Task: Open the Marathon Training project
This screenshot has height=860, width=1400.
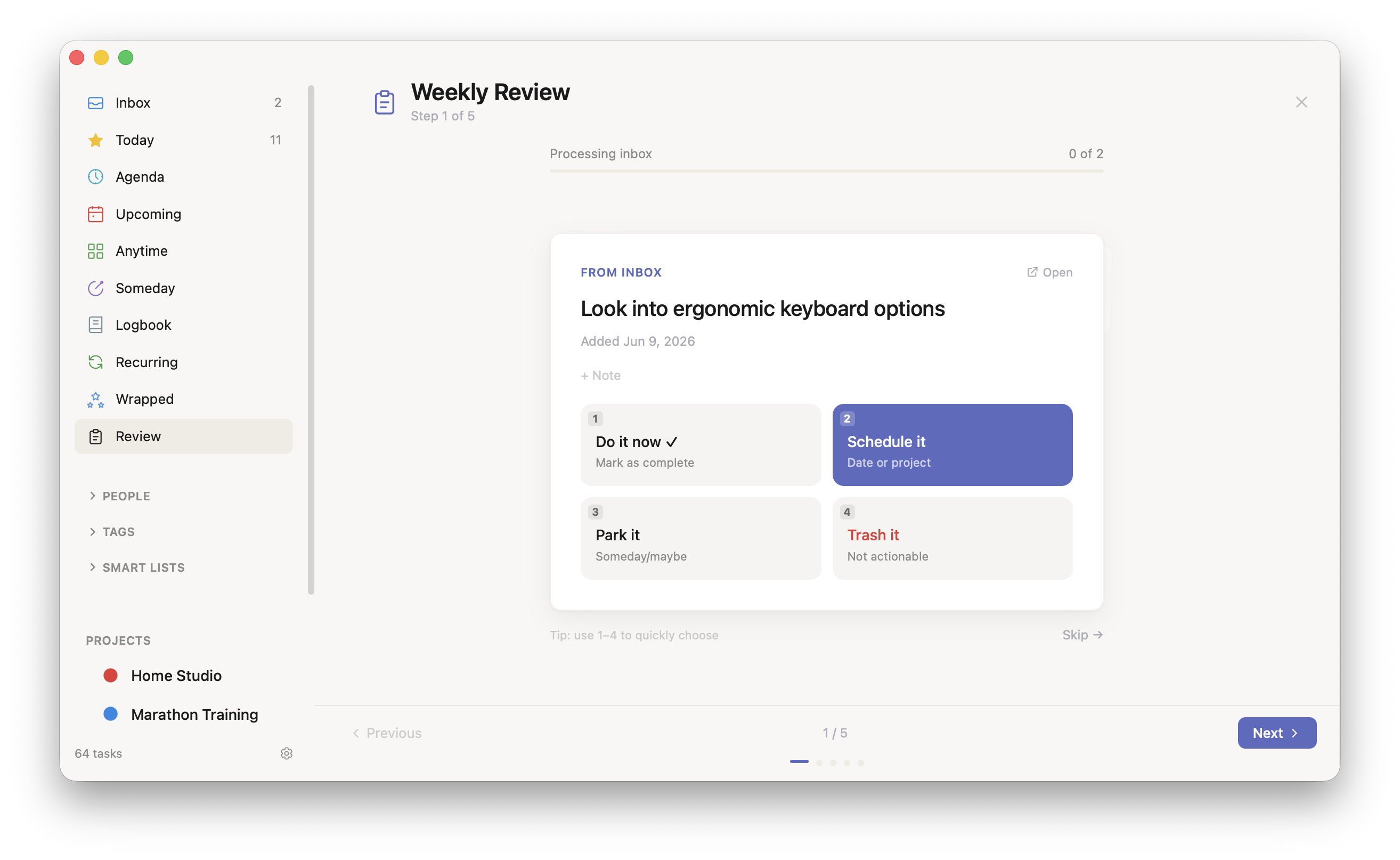Action: pyautogui.click(x=194, y=714)
